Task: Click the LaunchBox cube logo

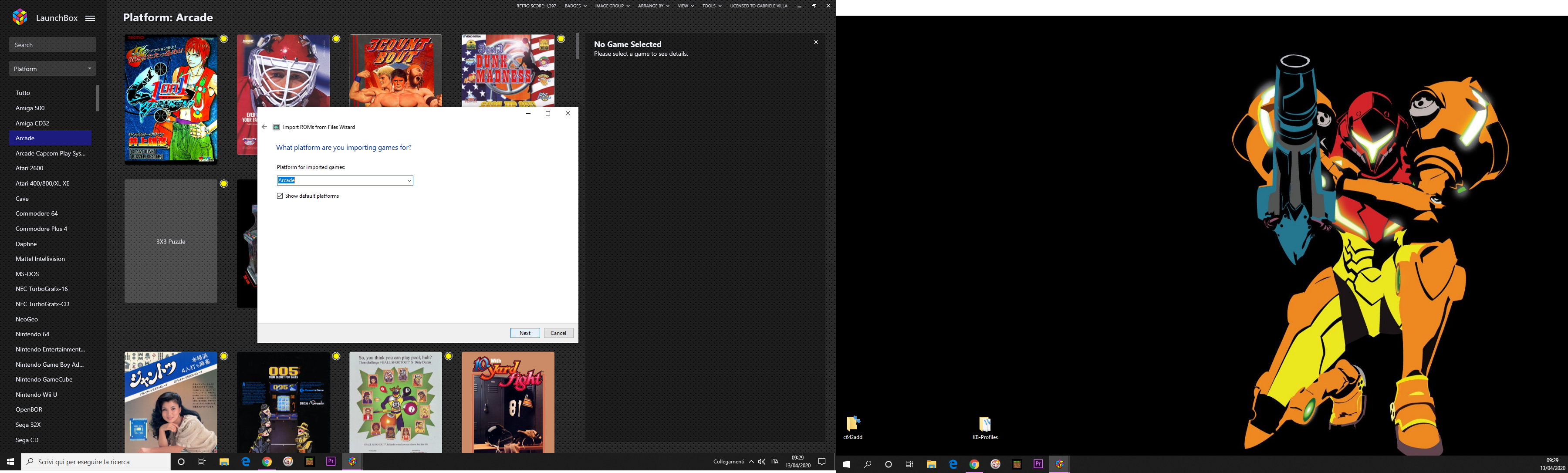Action: [20, 18]
